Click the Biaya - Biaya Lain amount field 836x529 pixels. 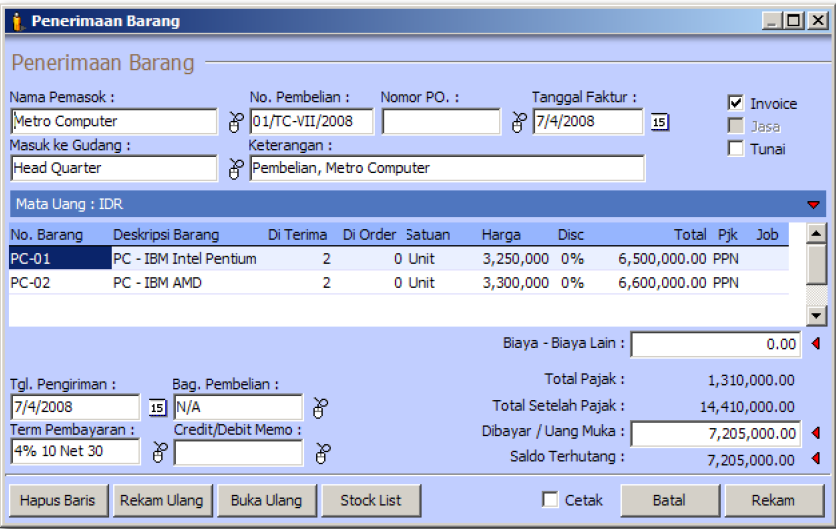pyautogui.click(x=716, y=344)
